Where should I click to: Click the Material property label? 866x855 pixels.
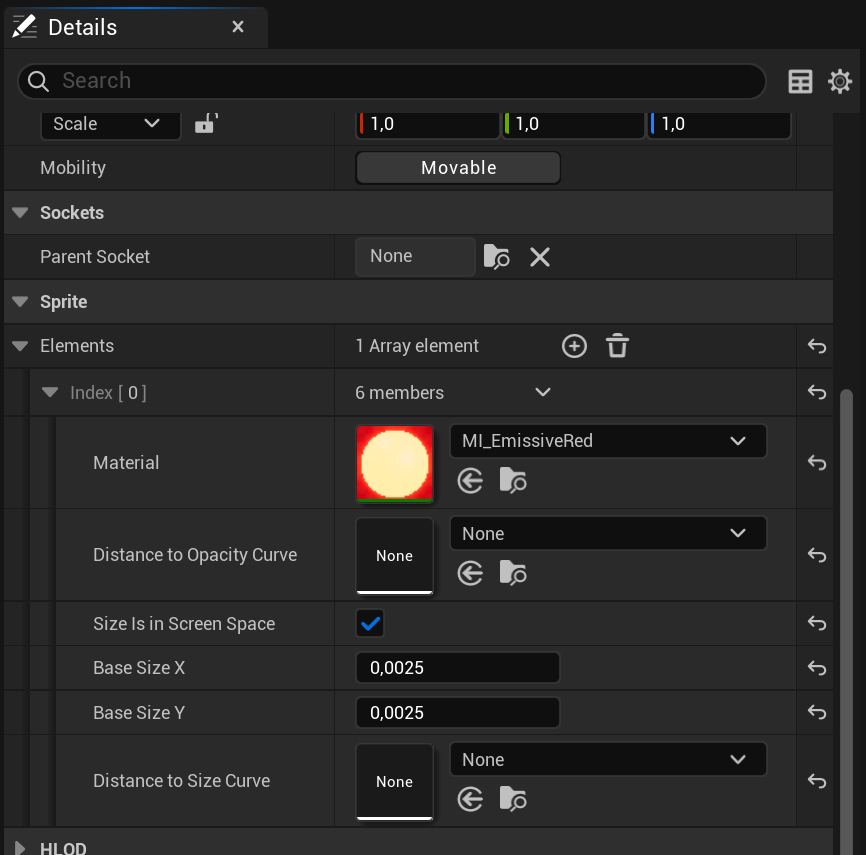pyautogui.click(x=126, y=462)
